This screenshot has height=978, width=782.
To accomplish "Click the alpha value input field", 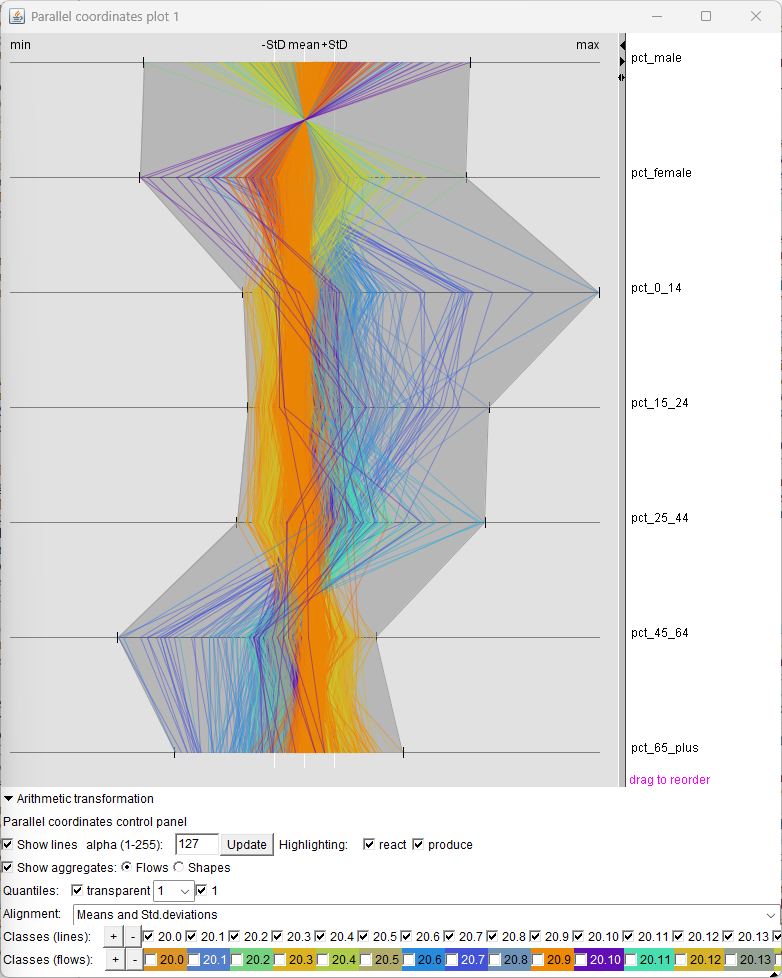I will tap(197, 845).
